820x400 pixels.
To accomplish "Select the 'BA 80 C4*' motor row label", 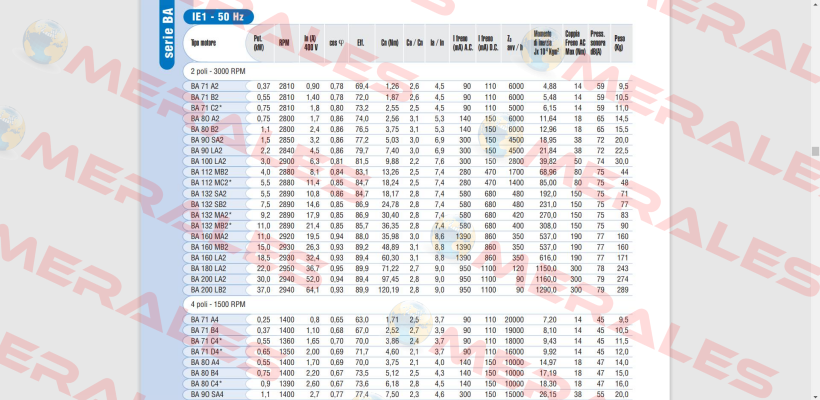I will coord(206,384).
